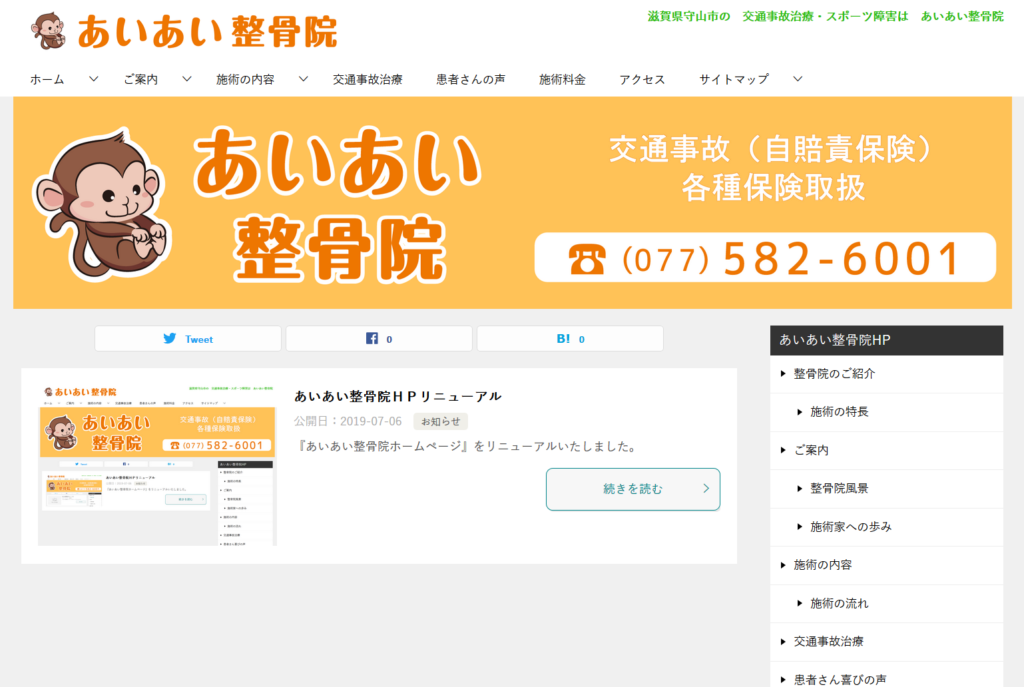1024x687 pixels.
Task: Share the page via the Facebook icon
Action: point(371,338)
